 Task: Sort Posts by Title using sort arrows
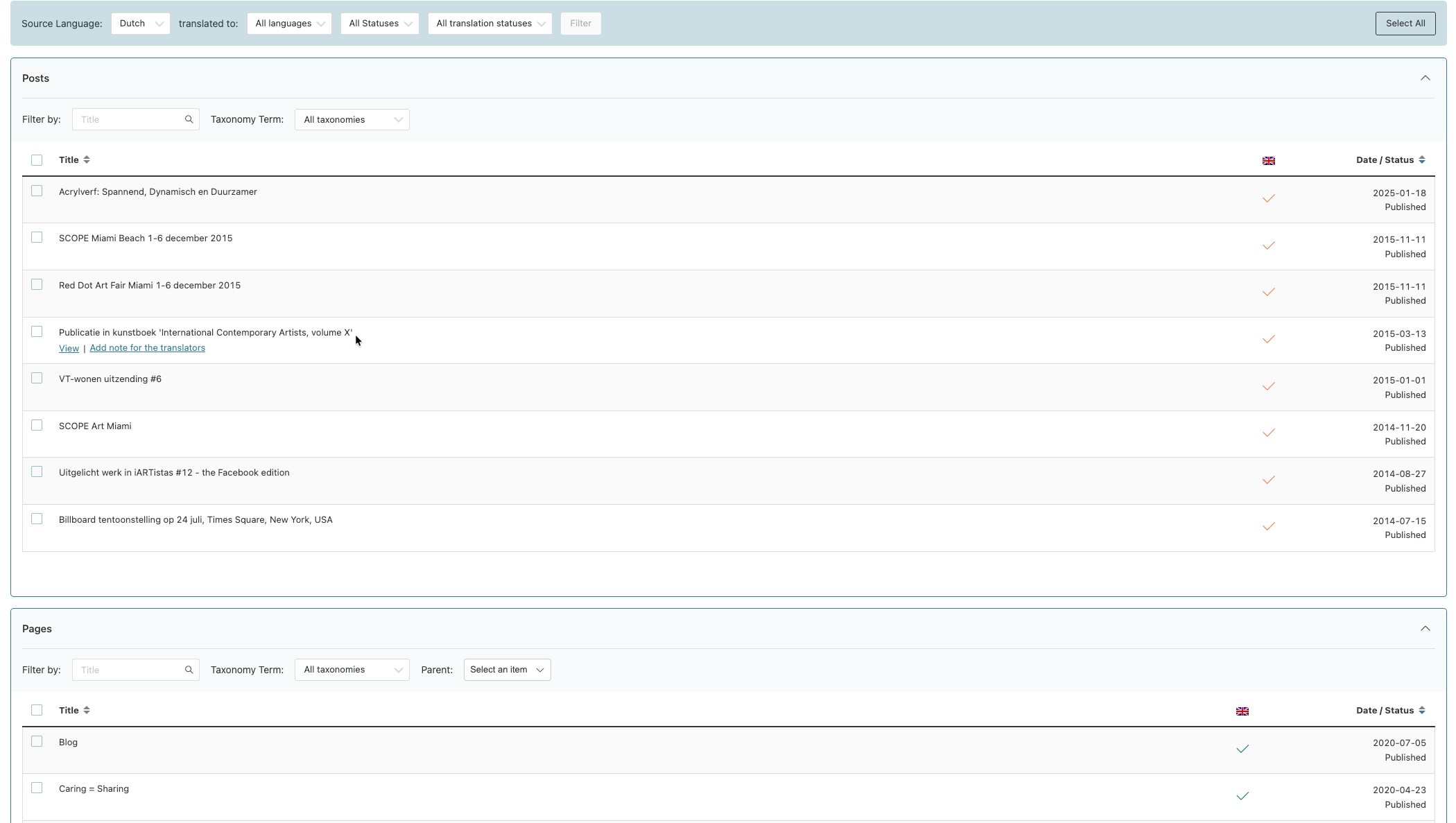pyautogui.click(x=87, y=160)
